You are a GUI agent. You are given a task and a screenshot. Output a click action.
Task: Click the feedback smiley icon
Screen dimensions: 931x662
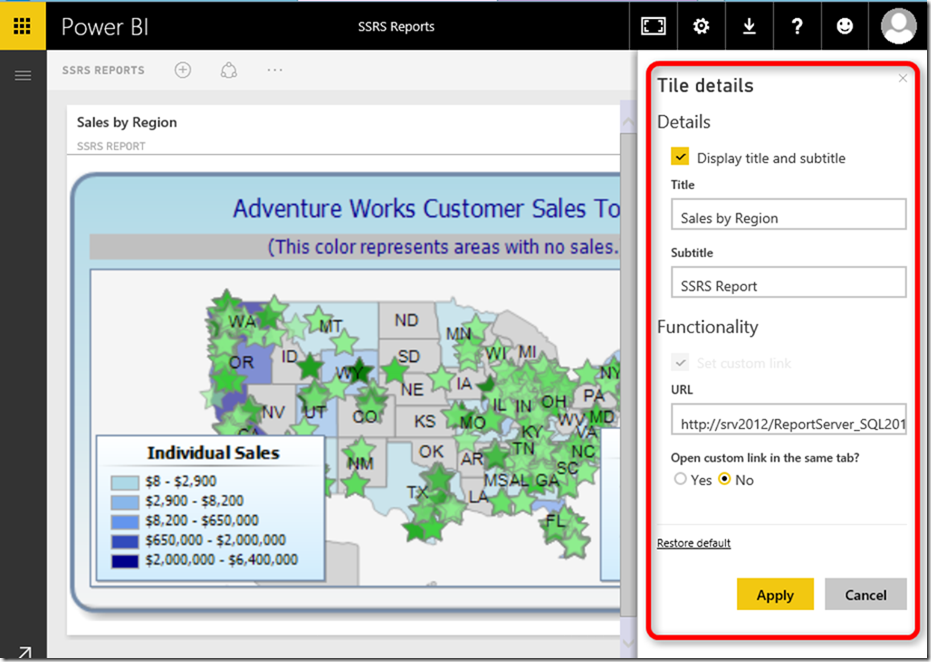[844, 26]
